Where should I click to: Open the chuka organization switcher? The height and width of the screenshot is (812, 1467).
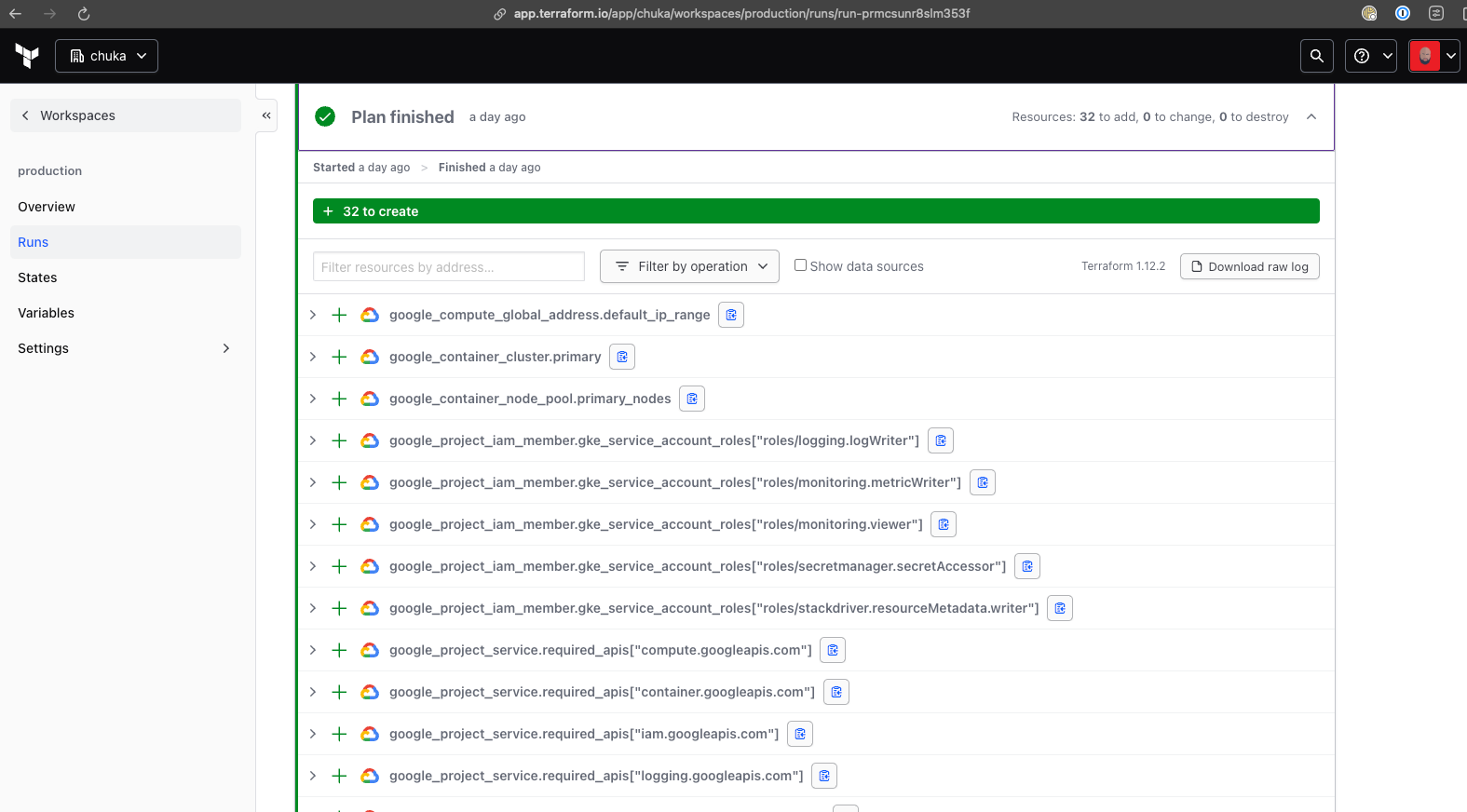coord(106,56)
